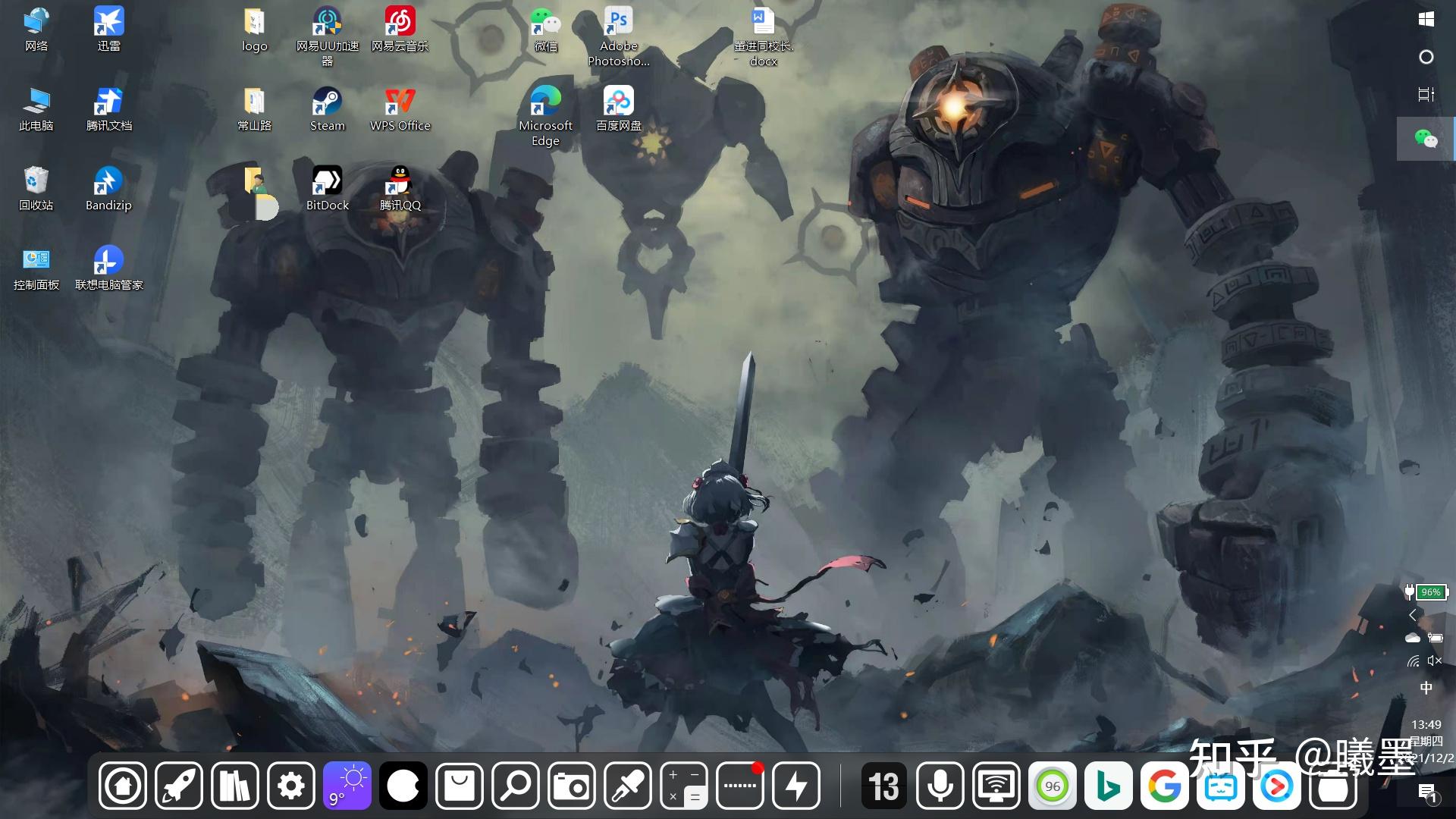Click the Cortana circle on taskbar

pos(1426,57)
